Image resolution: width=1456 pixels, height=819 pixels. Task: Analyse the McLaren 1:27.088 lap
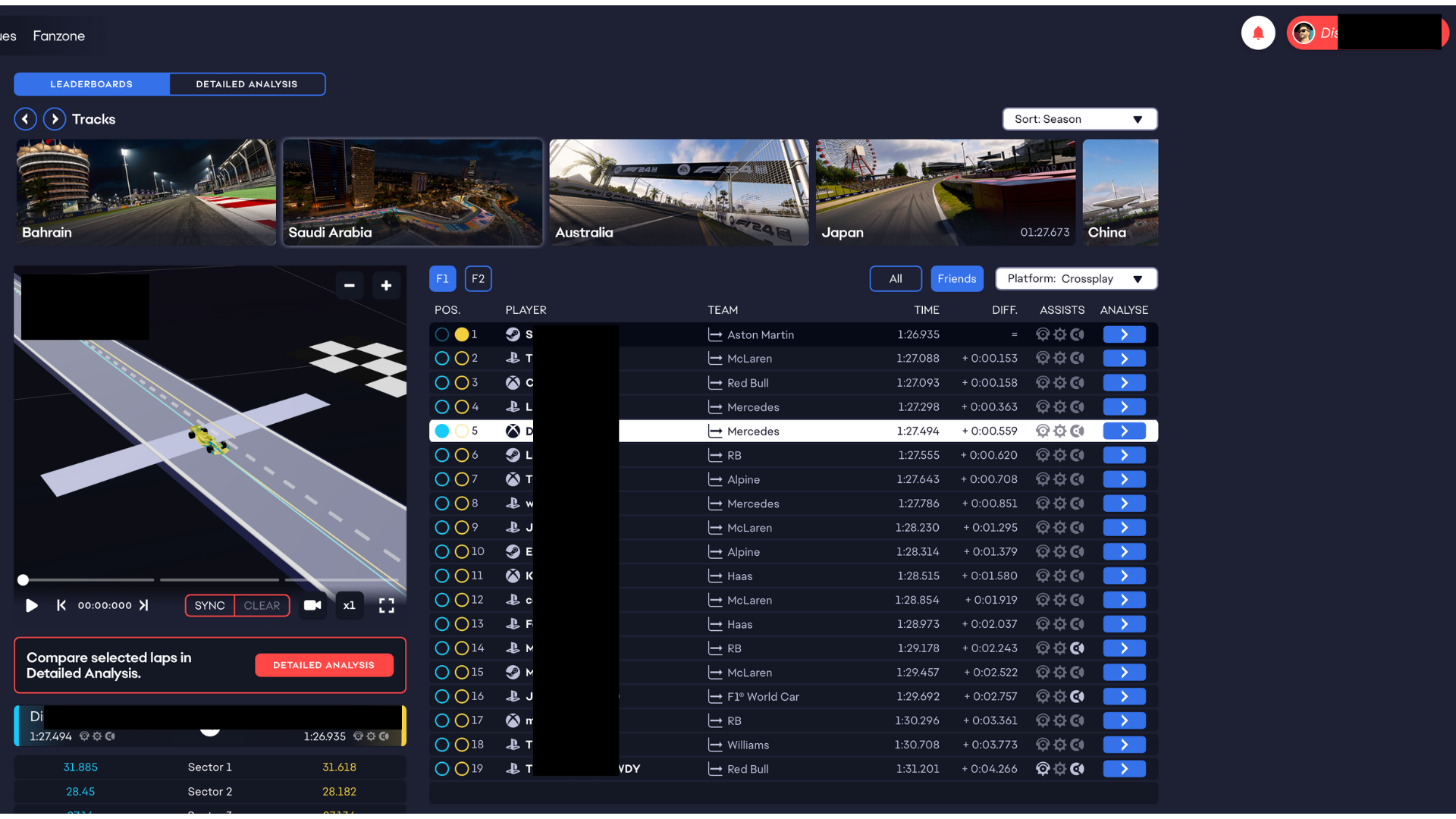(1124, 359)
